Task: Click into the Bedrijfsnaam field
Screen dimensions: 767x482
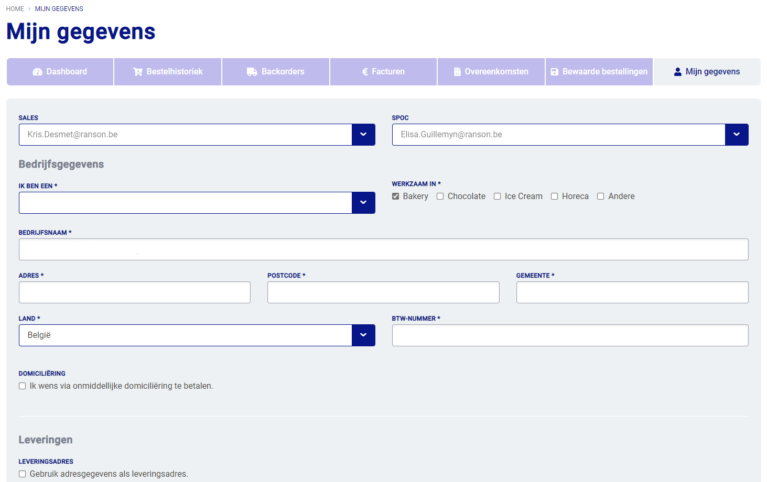Action: pyautogui.click(x=383, y=250)
